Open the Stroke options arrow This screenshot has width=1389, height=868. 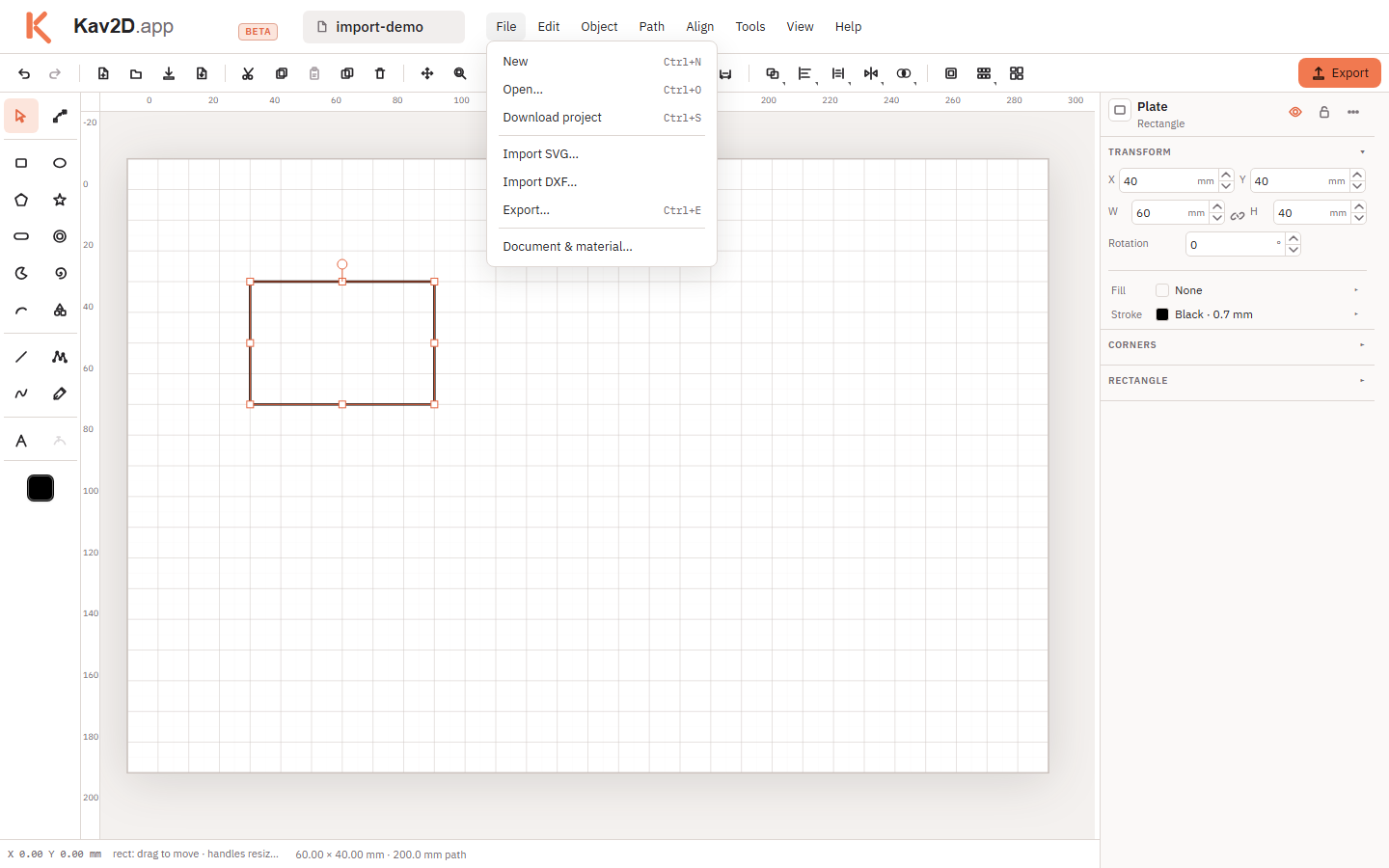pyautogui.click(x=1356, y=314)
